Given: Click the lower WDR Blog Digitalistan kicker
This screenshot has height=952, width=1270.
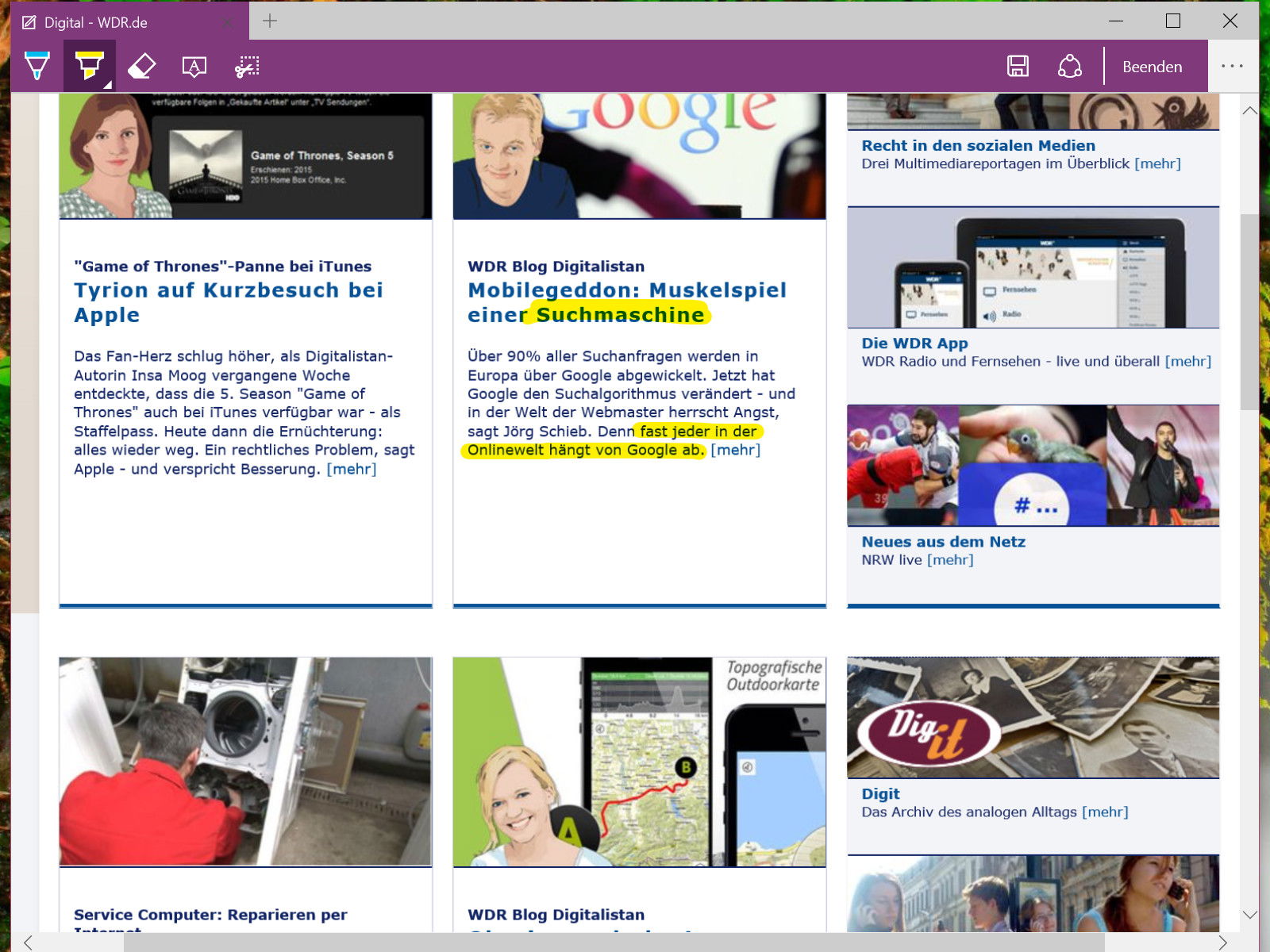Looking at the screenshot, I should tap(556, 915).
